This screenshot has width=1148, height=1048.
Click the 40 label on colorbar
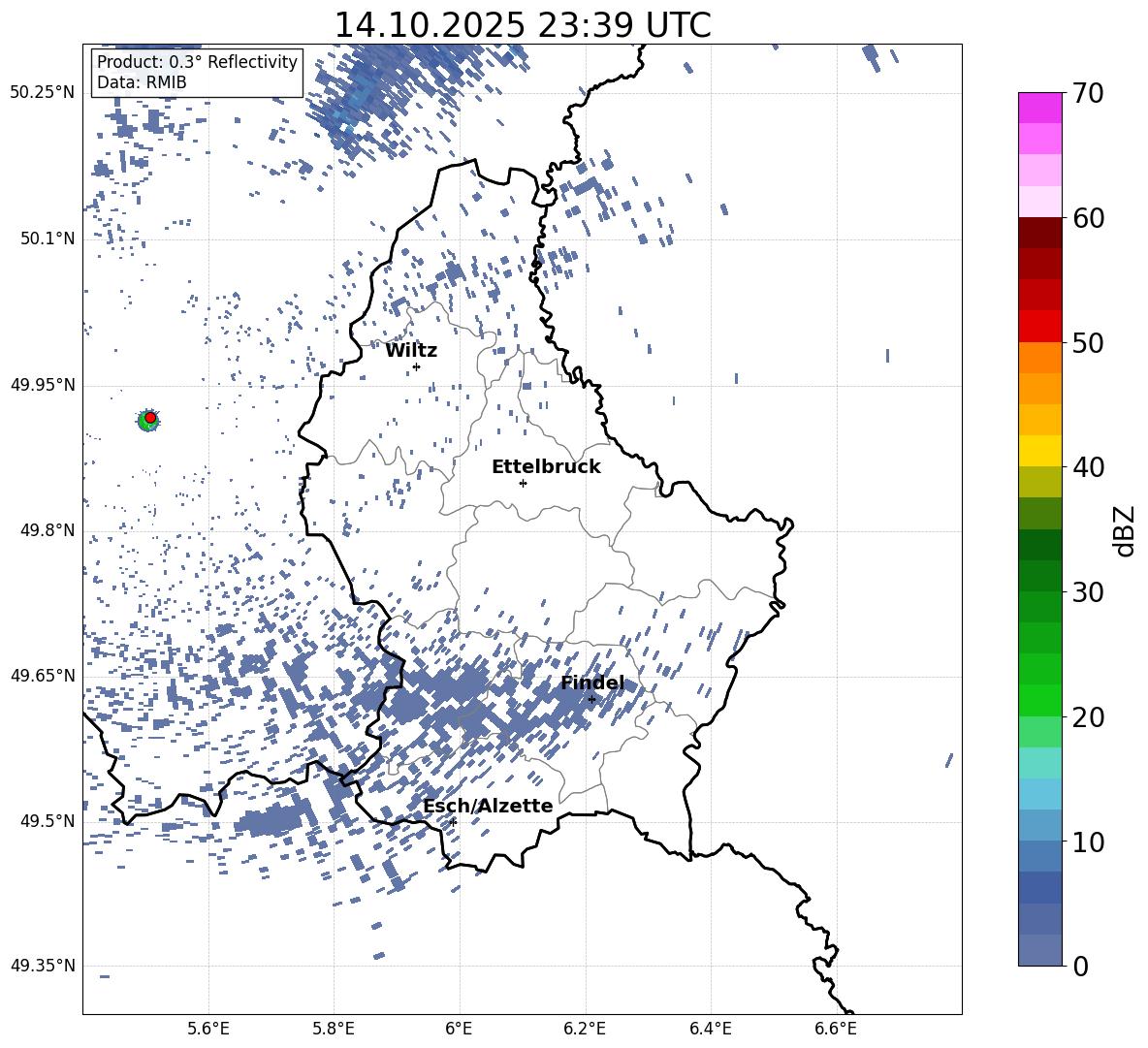[1088, 467]
